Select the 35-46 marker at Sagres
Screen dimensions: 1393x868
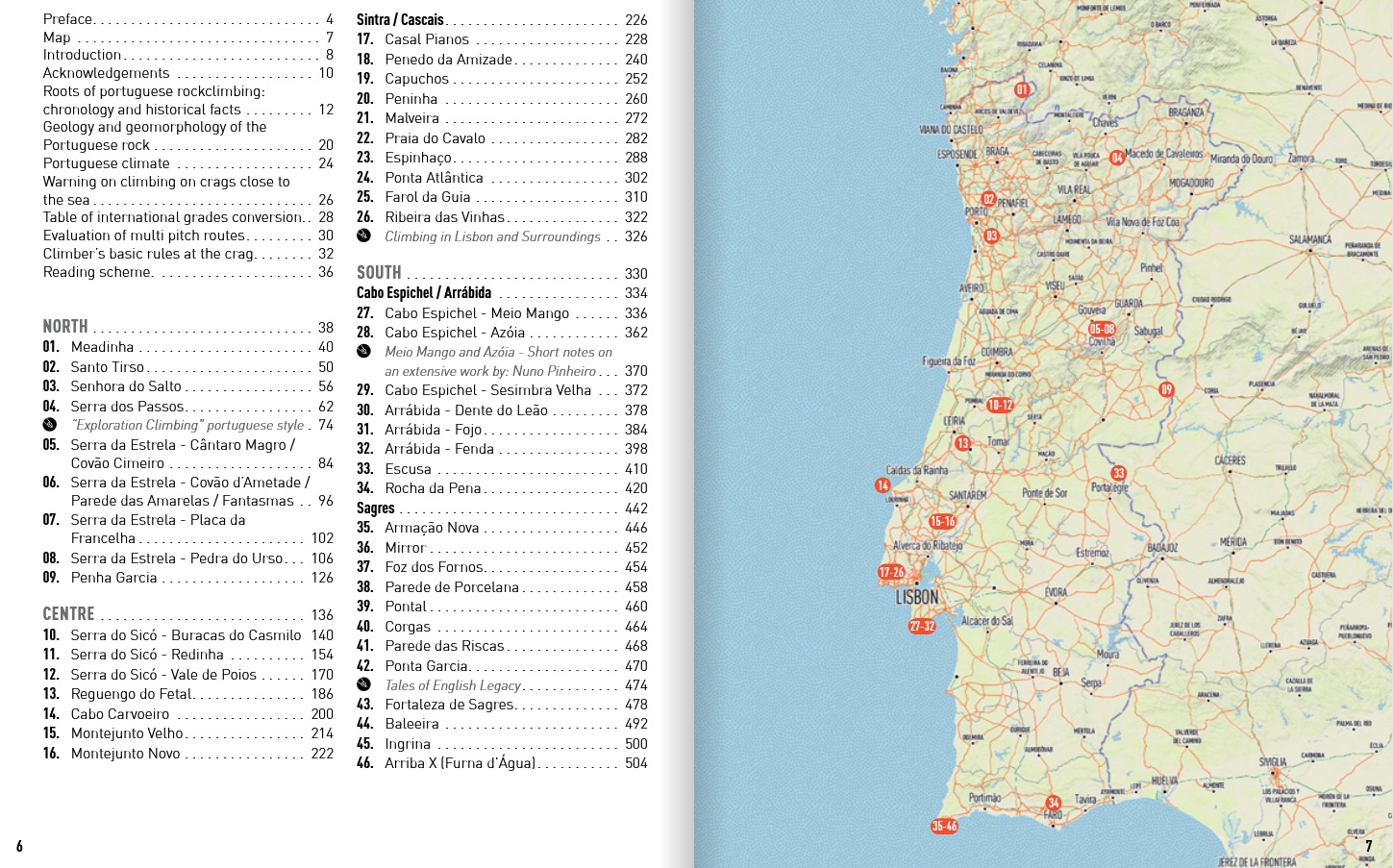point(944,826)
